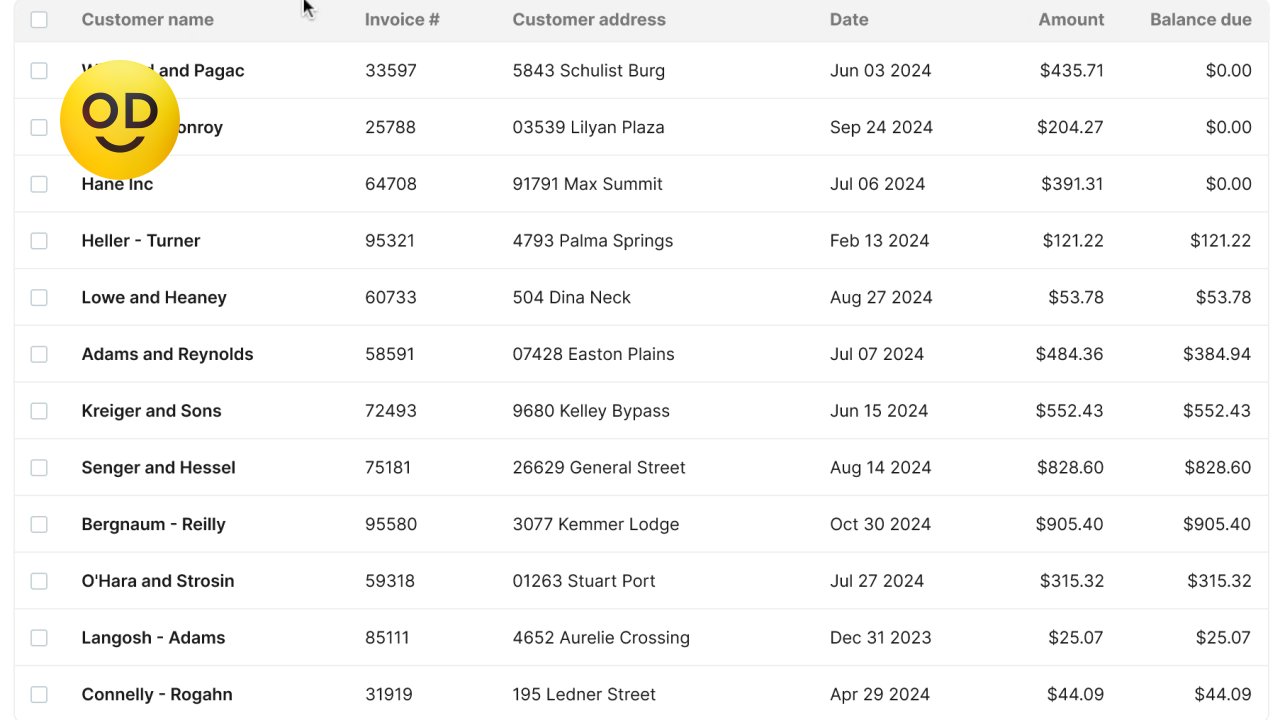Sort by Customer name column header
The width and height of the screenshot is (1280, 720).
[x=147, y=20]
